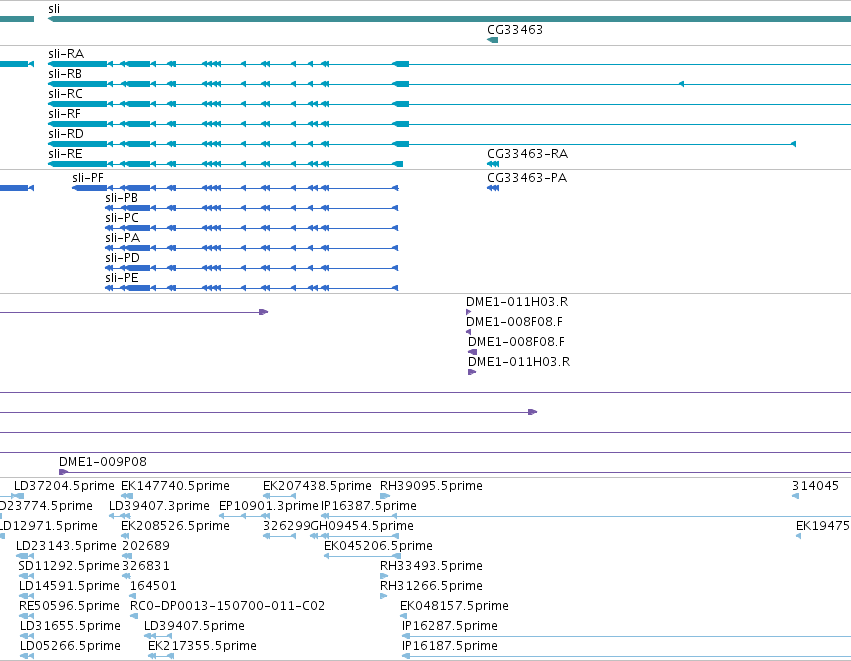This screenshot has height=661, width=851.
Task: Select the EK048157.5prime EST label
Action: coord(454,606)
